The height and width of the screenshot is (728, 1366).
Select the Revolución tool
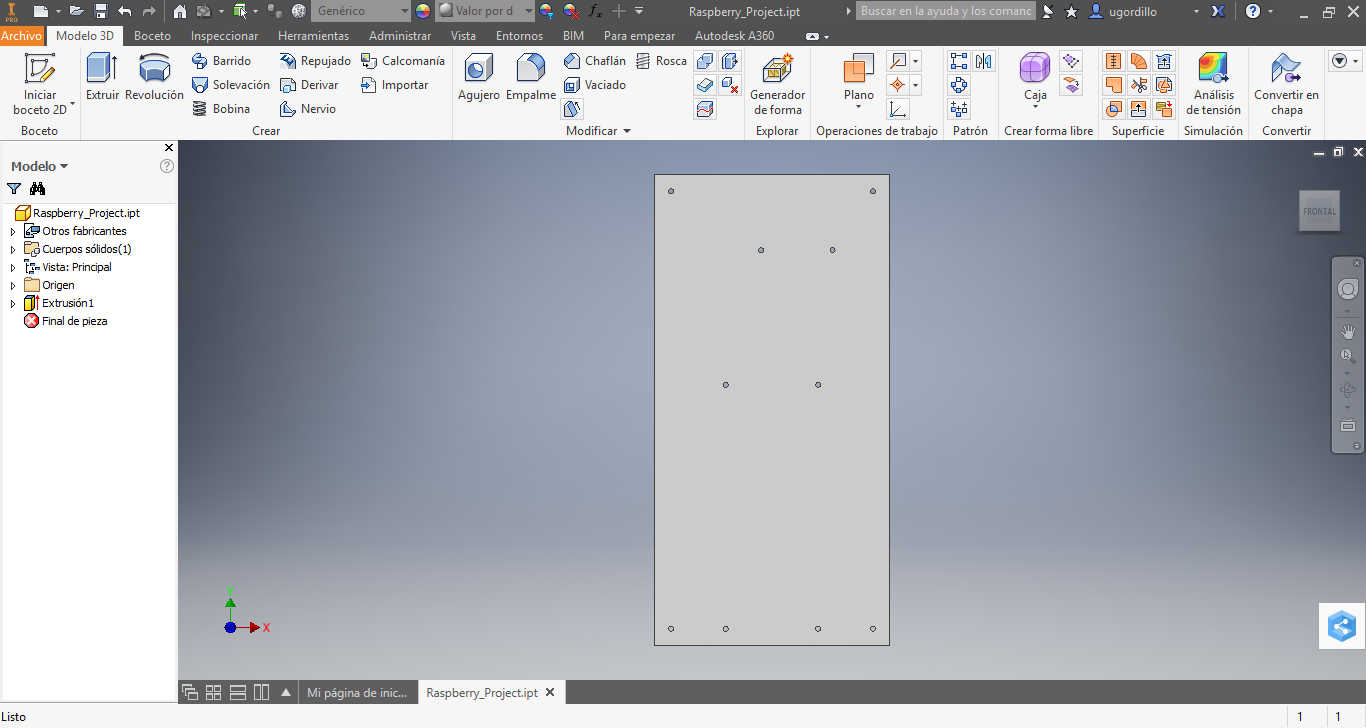click(154, 77)
